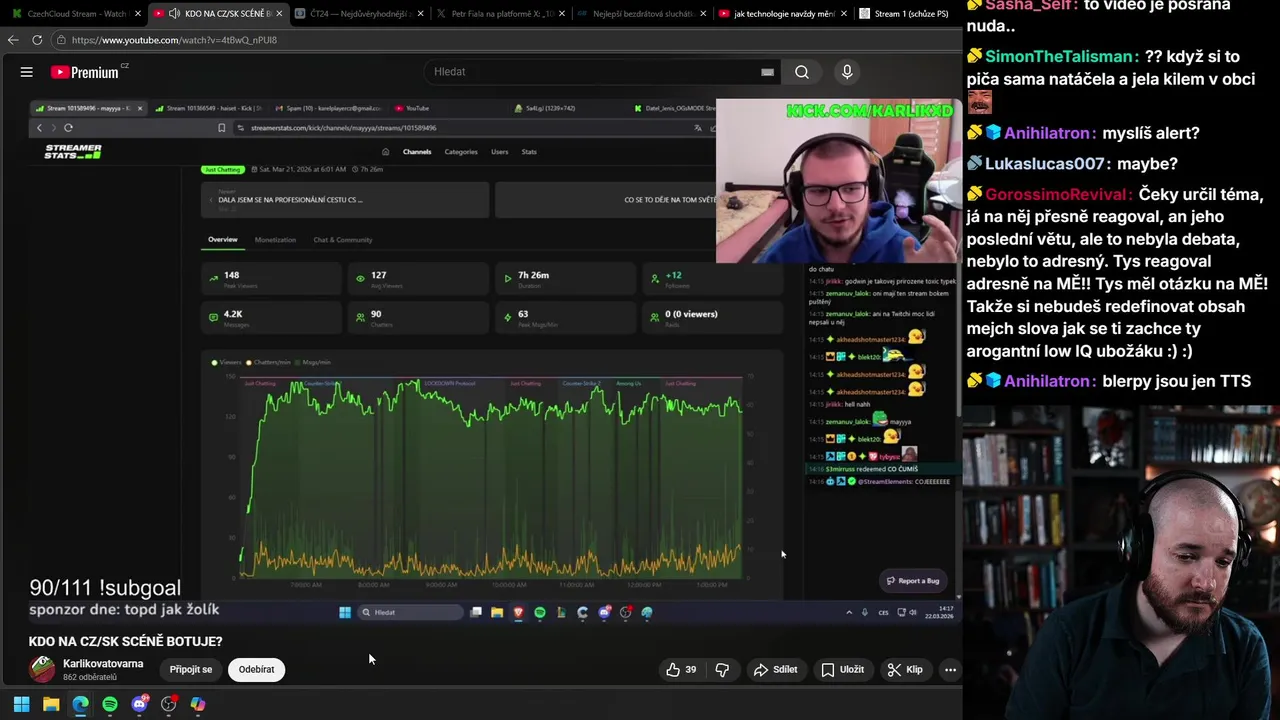
Task: Click the 7h 26m Duration stat card
Action: click(565, 279)
